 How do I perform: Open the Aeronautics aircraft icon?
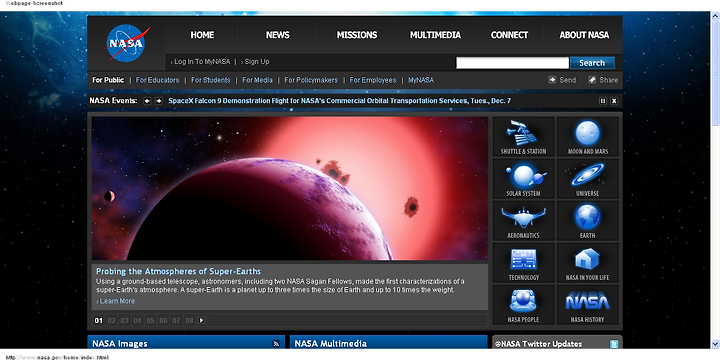pos(523,221)
